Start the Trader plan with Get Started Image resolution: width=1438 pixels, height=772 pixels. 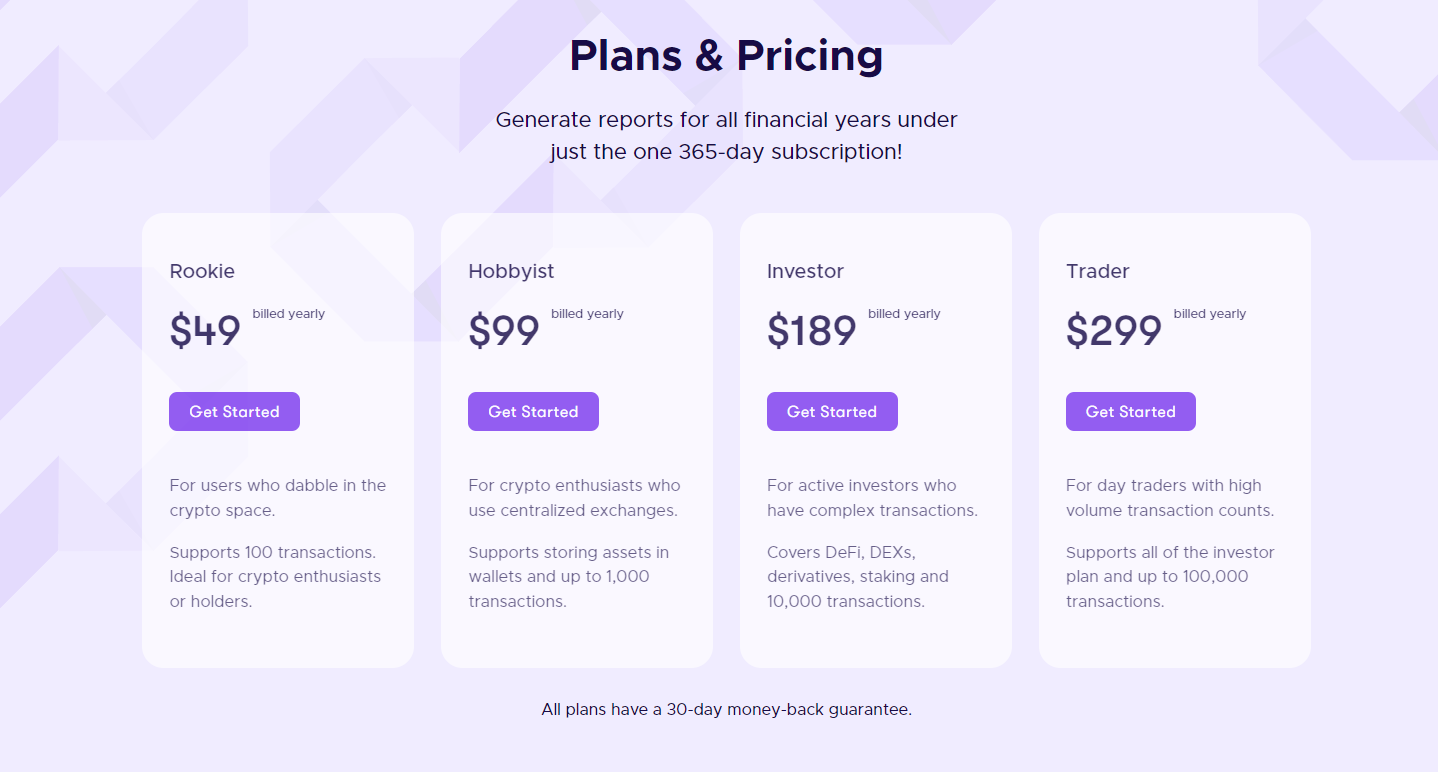pos(1131,412)
